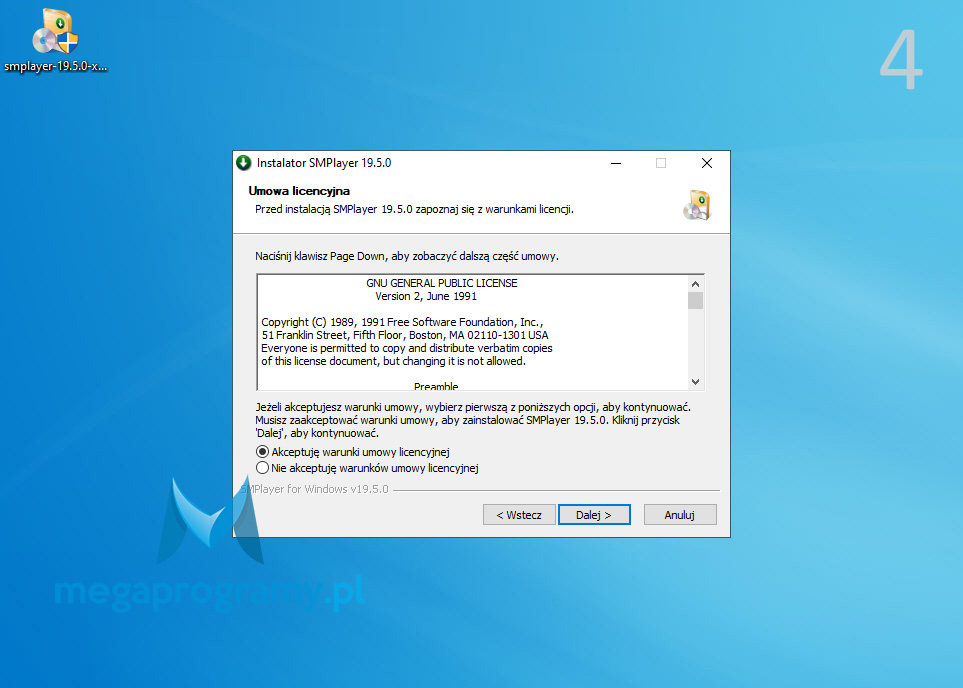Click the 'Przed instalacją SMPlayer 19.5.0' subtitle text
The height and width of the screenshot is (688, 963).
point(414,209)
